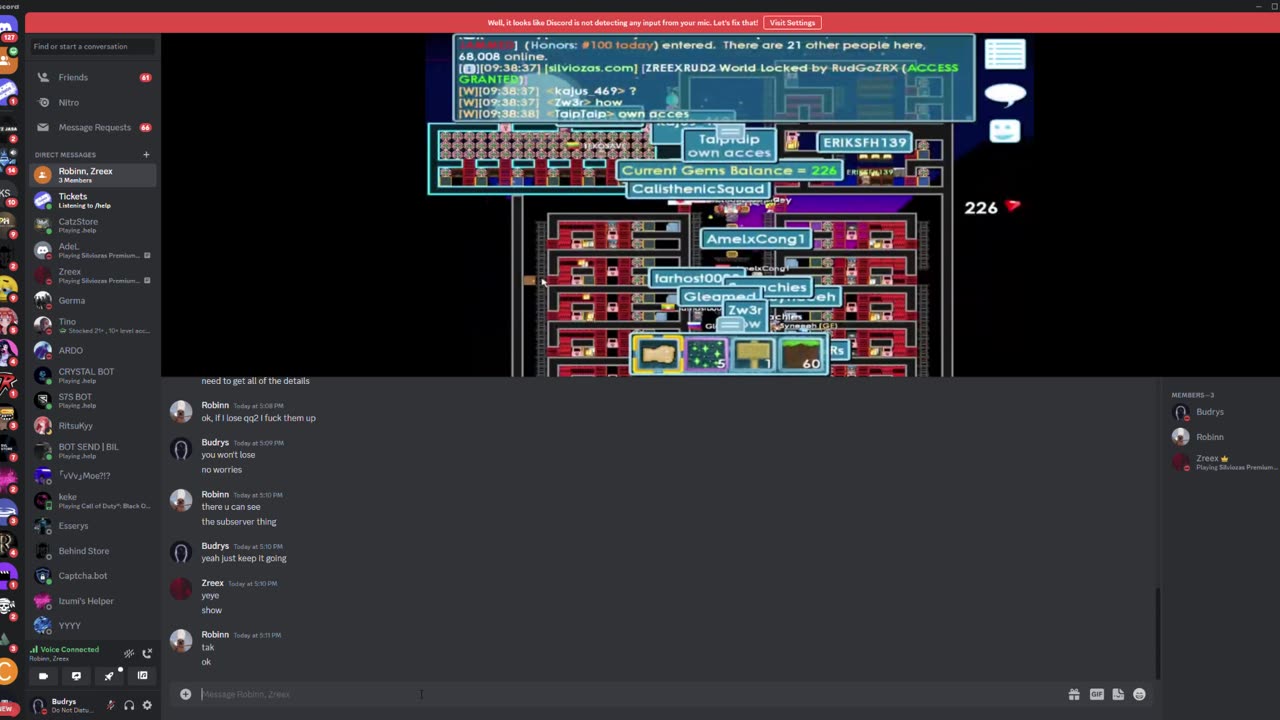Disconnect from the voice call
The height and width of the screenshot is (720, 1280).
[x=147, y=653]
